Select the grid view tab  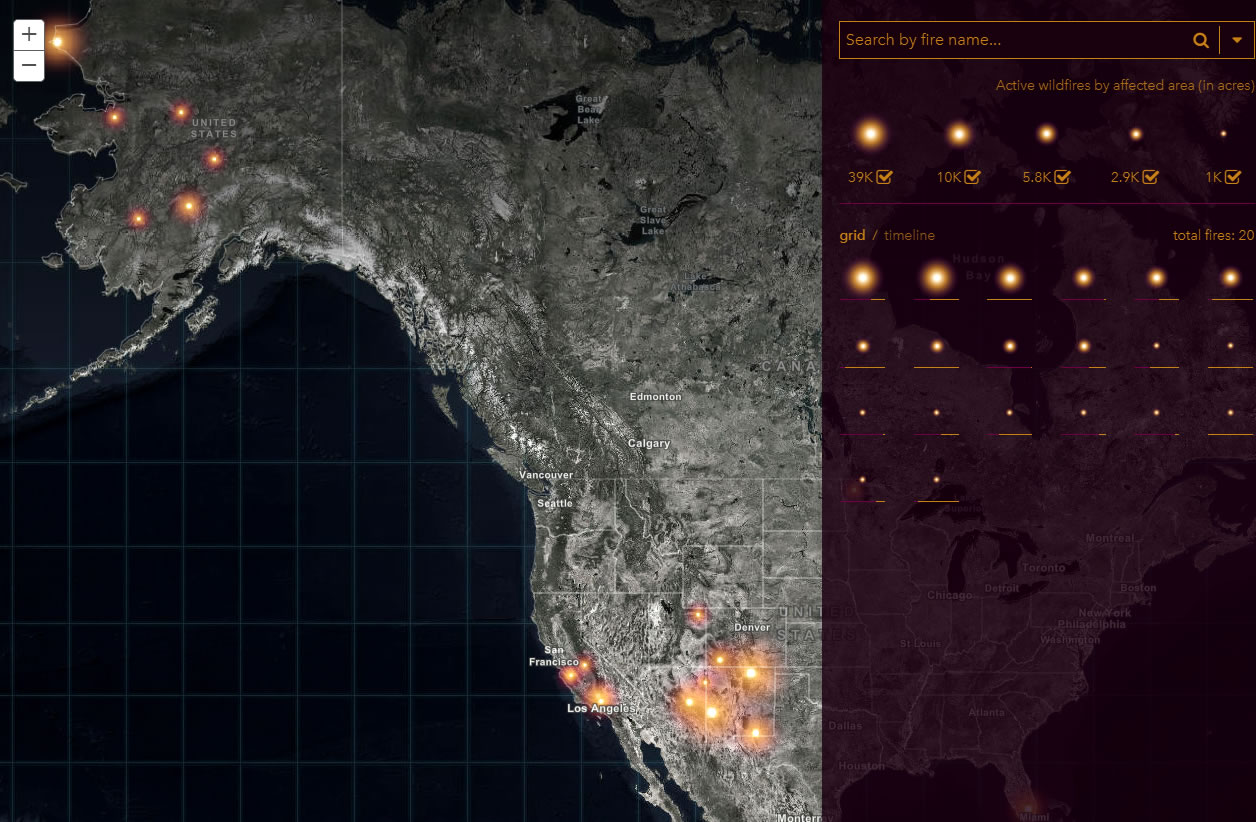[852, 235]
